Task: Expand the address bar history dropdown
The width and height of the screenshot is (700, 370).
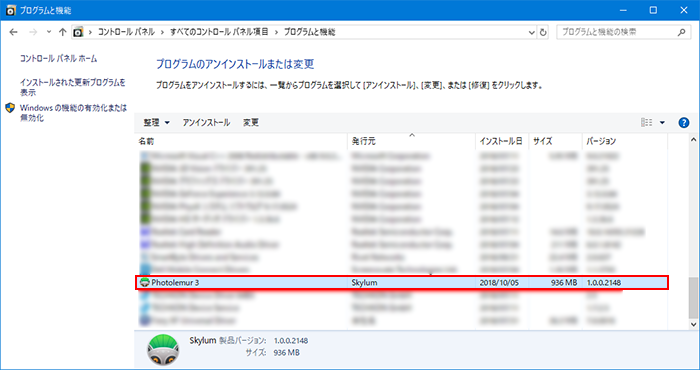Action: tap(531, 32)
